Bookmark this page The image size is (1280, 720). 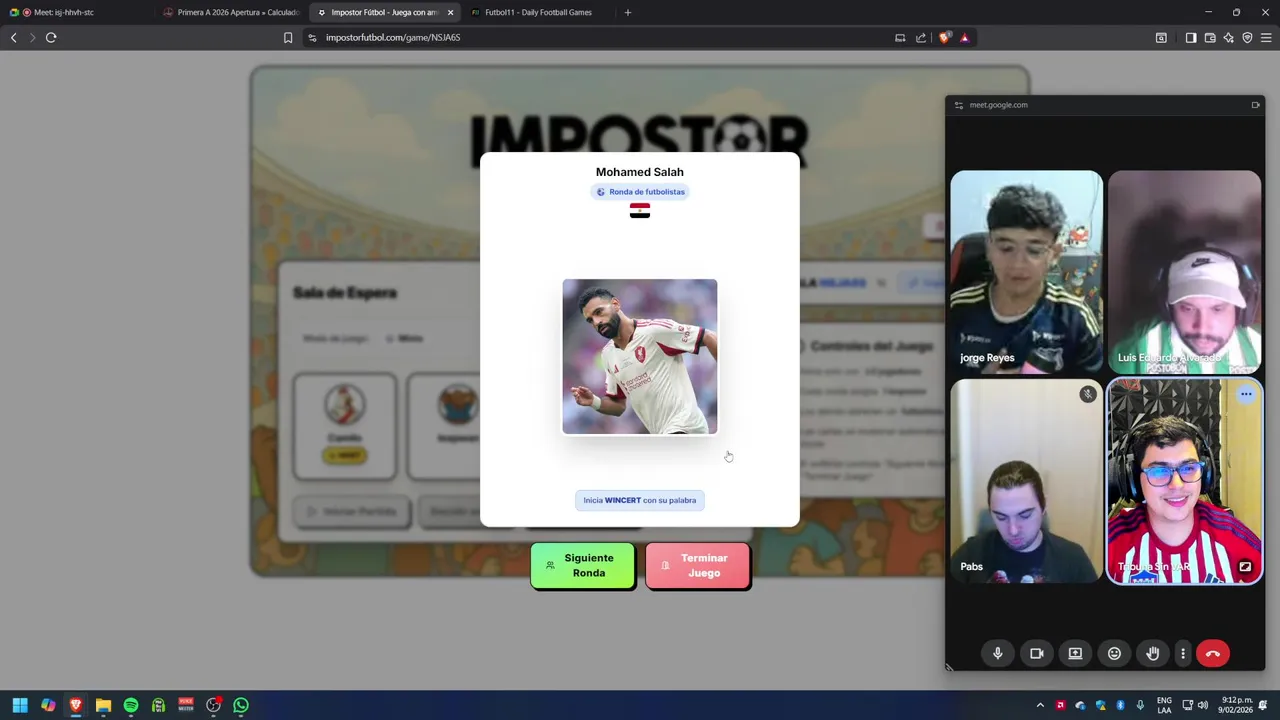tap(288, 37)
